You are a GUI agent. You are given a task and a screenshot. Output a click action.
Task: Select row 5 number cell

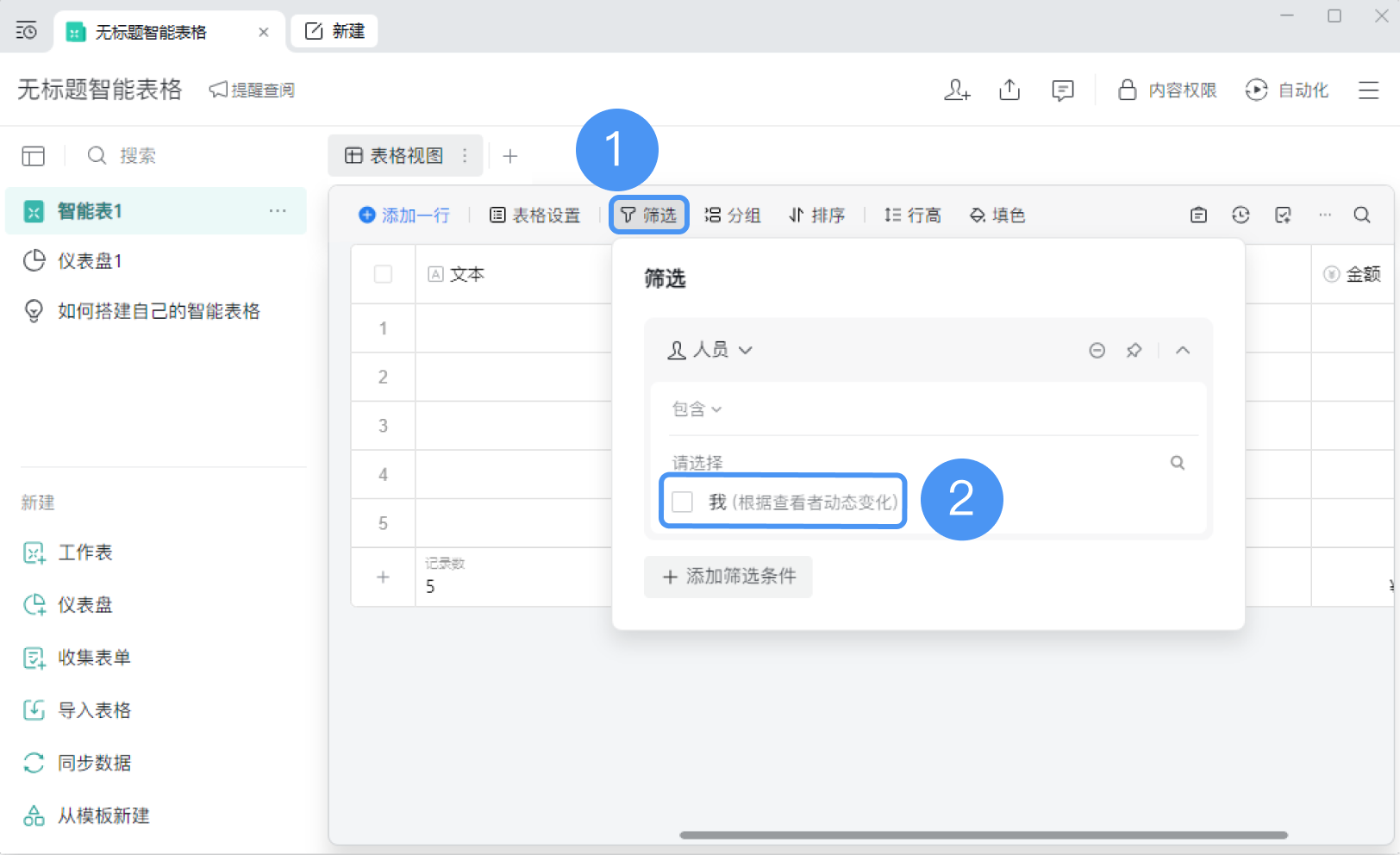[384, 523]
